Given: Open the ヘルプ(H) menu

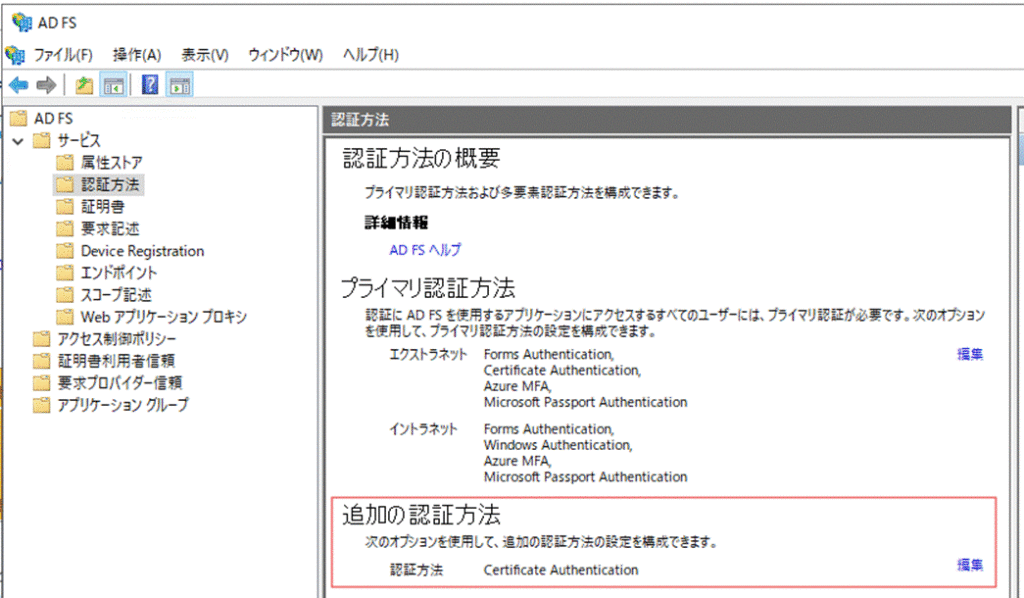Looking at the screenshot, I should pos(370,55).
